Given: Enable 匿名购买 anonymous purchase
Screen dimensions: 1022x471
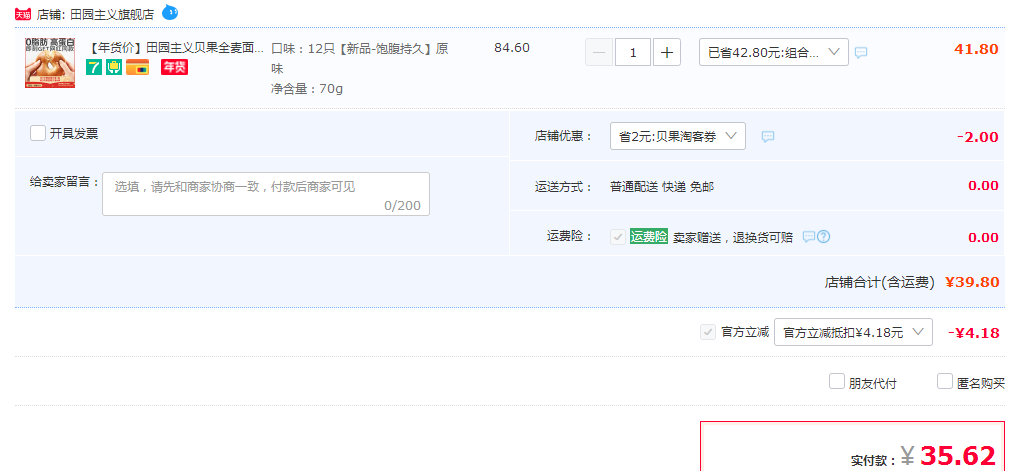Looking at the screenshot, I should point(945,381).
